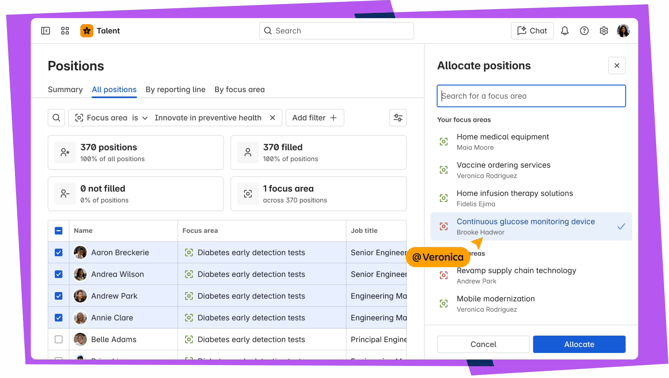Switch to the Summary tab
669x378 pixels.
pyautogui.click(x=65, y=90)
